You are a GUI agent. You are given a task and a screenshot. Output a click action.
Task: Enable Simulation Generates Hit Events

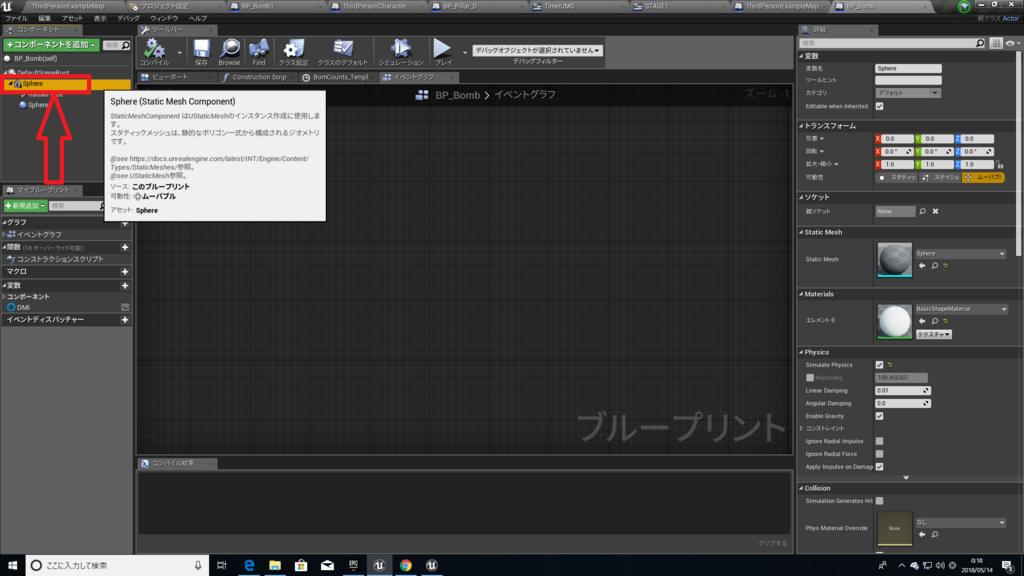click(x=880, y=501)
